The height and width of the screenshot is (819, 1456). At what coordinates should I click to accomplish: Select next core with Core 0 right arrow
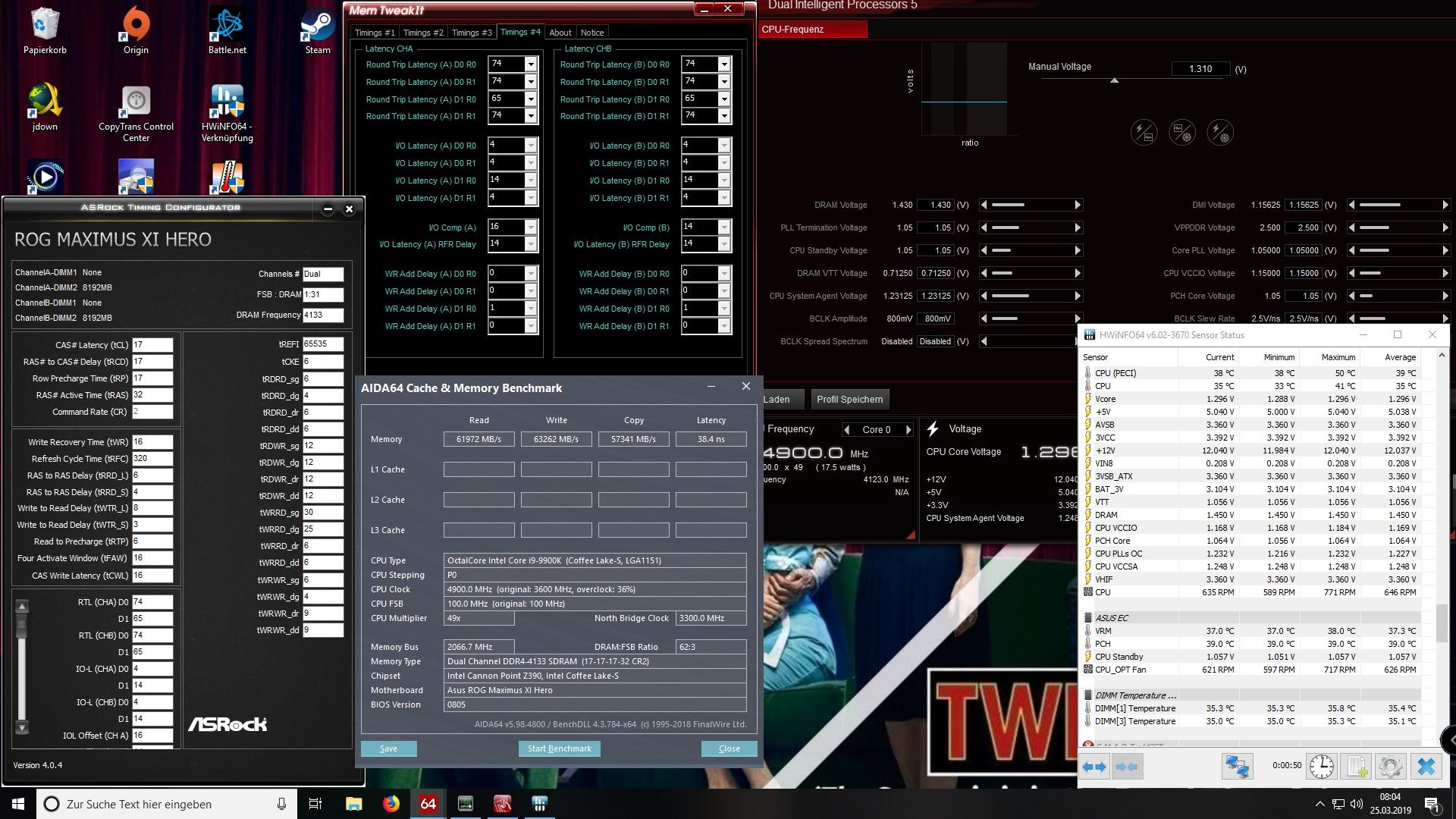908,430
